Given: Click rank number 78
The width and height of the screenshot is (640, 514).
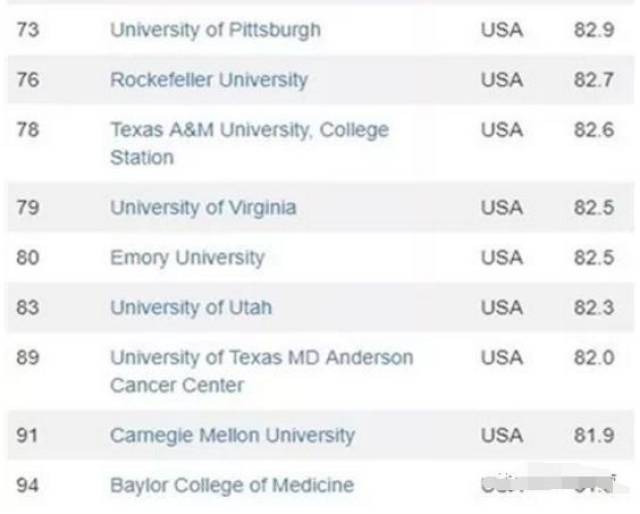Looking at the screenshot, I should coord(28,129).
